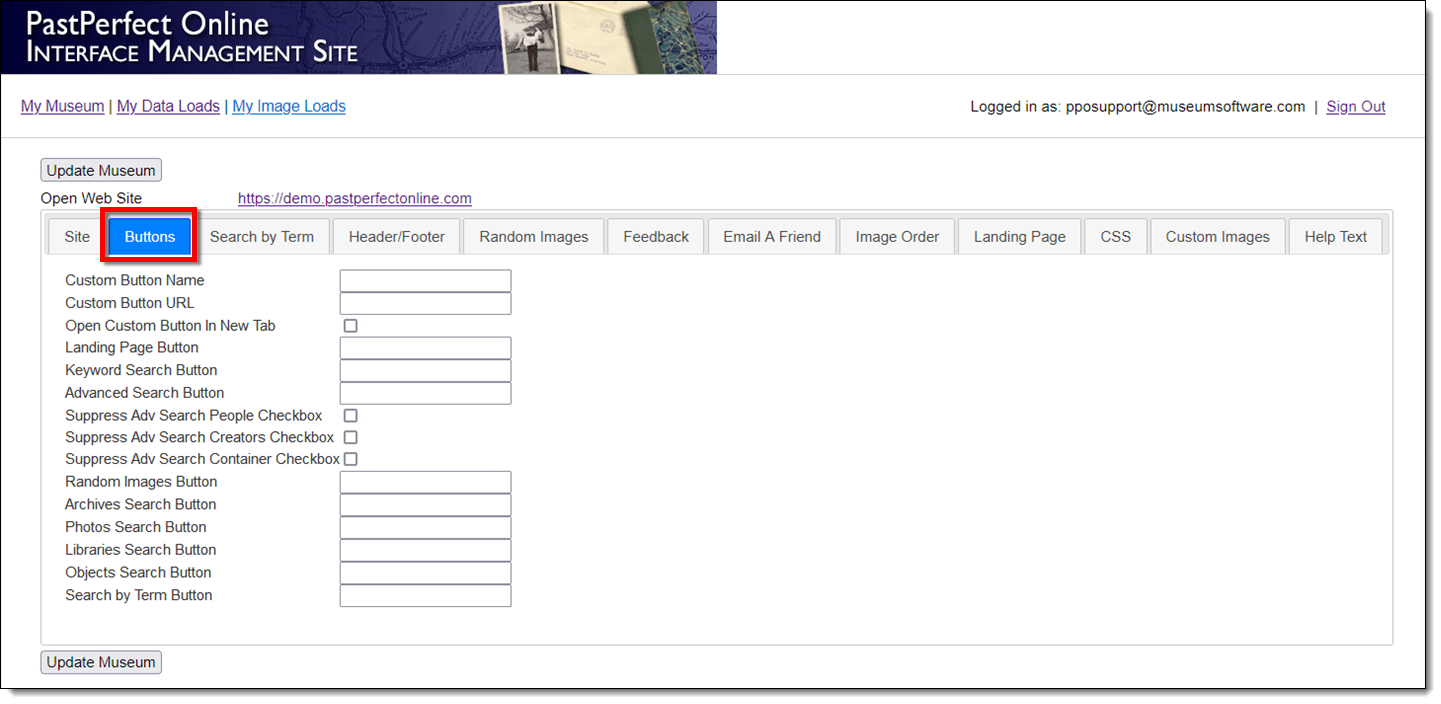The image size is (1441, 704).
Task: Open the Search by Term tab
Action: coord(261,237)
